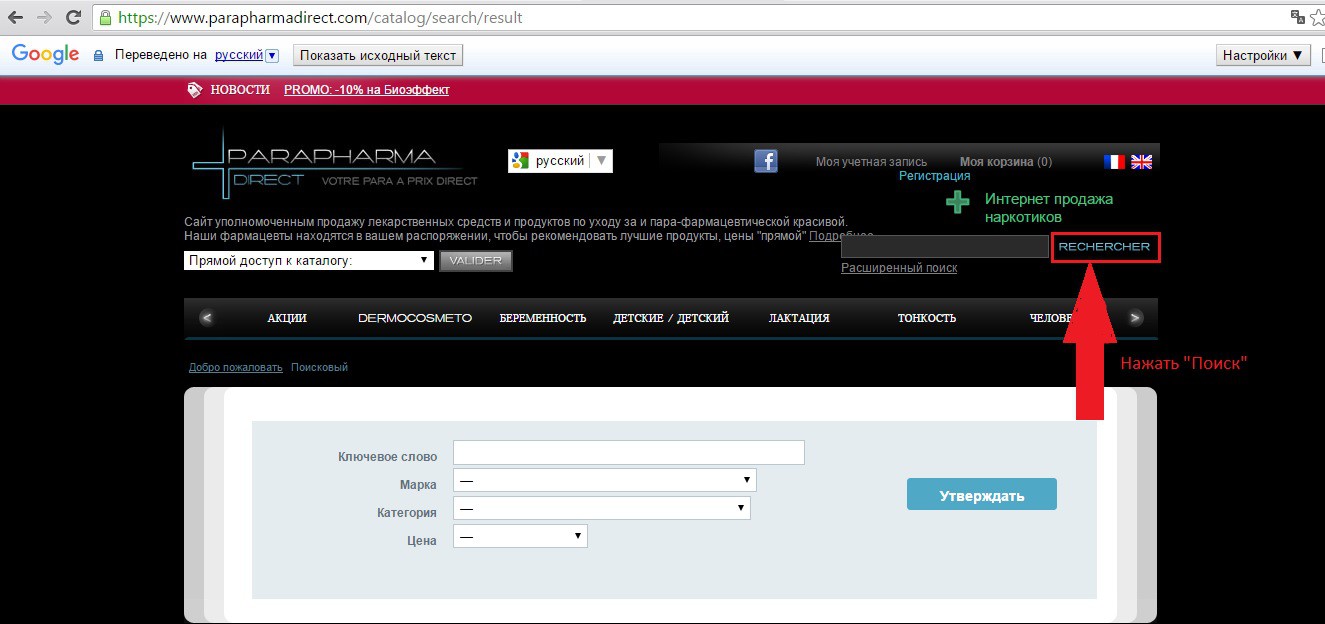Click the browser address bar URL

pyautogui.click(x=320, y=18)
